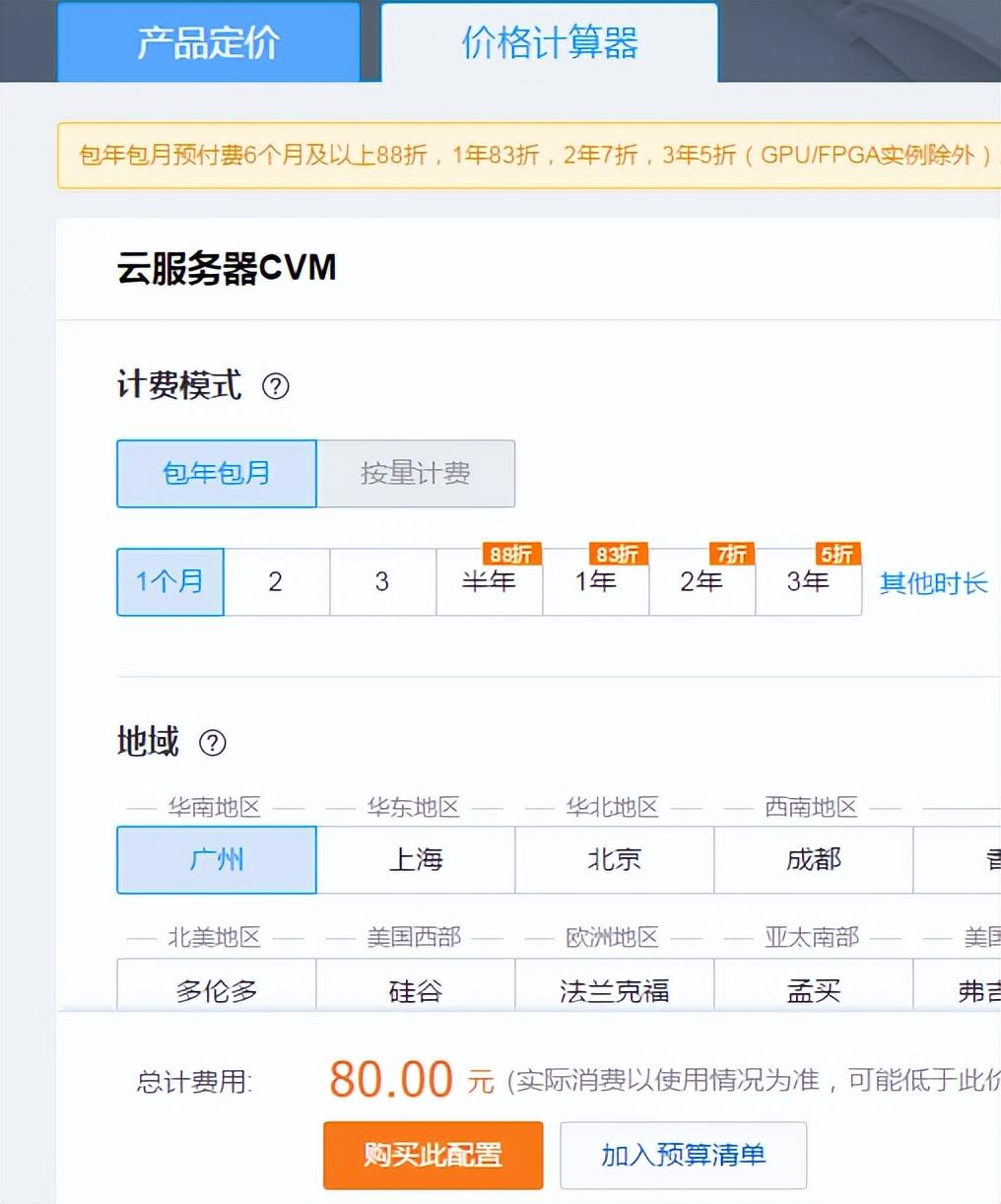Select the 上海 region
The width and height of the screenshot is (1001, 1204).
coord(416,860)
